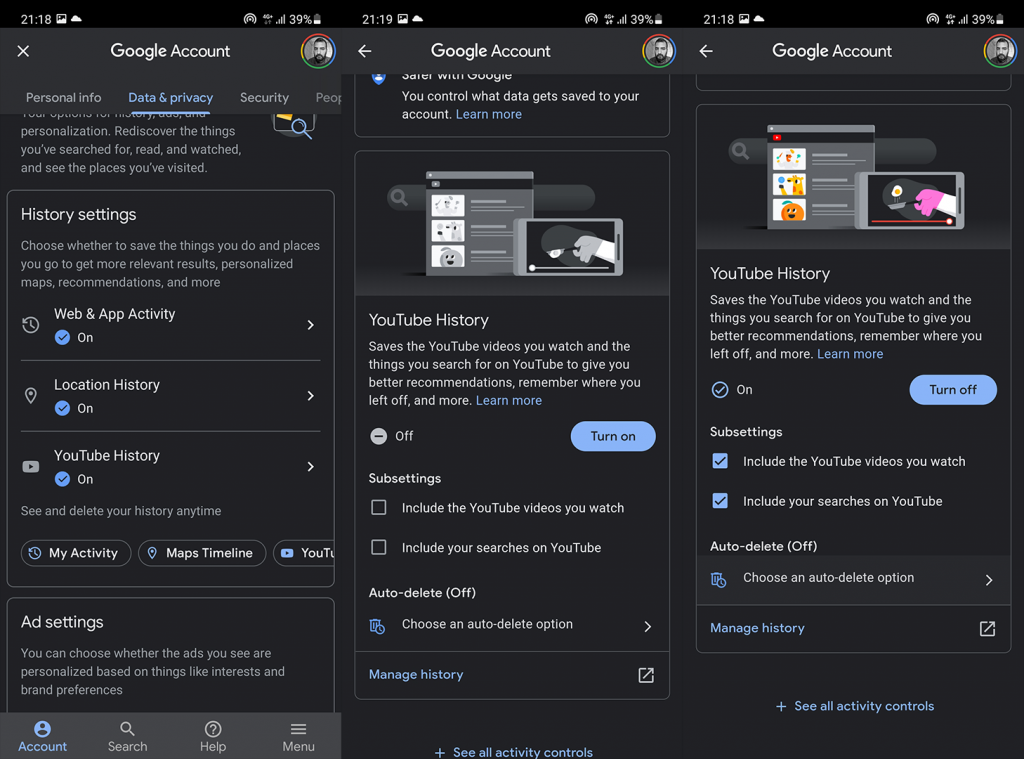Image resolution: width=1024 pixels, height=759 pixels.
Task: Tap Account in bottom navigation
Action: pyautogui.click(x=42, y=736)
